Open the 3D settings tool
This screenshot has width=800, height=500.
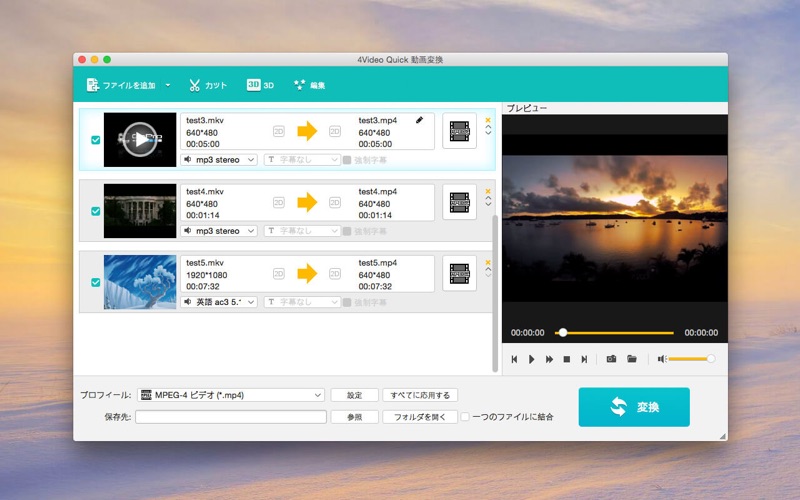[x=260, y=85]
